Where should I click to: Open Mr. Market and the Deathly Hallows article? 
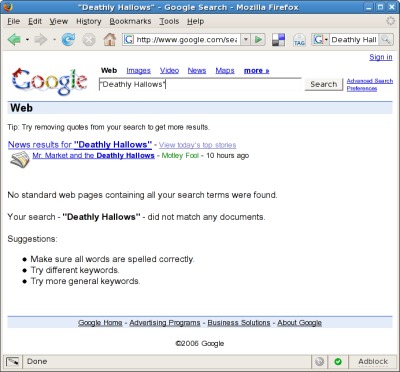pos(93,156)
